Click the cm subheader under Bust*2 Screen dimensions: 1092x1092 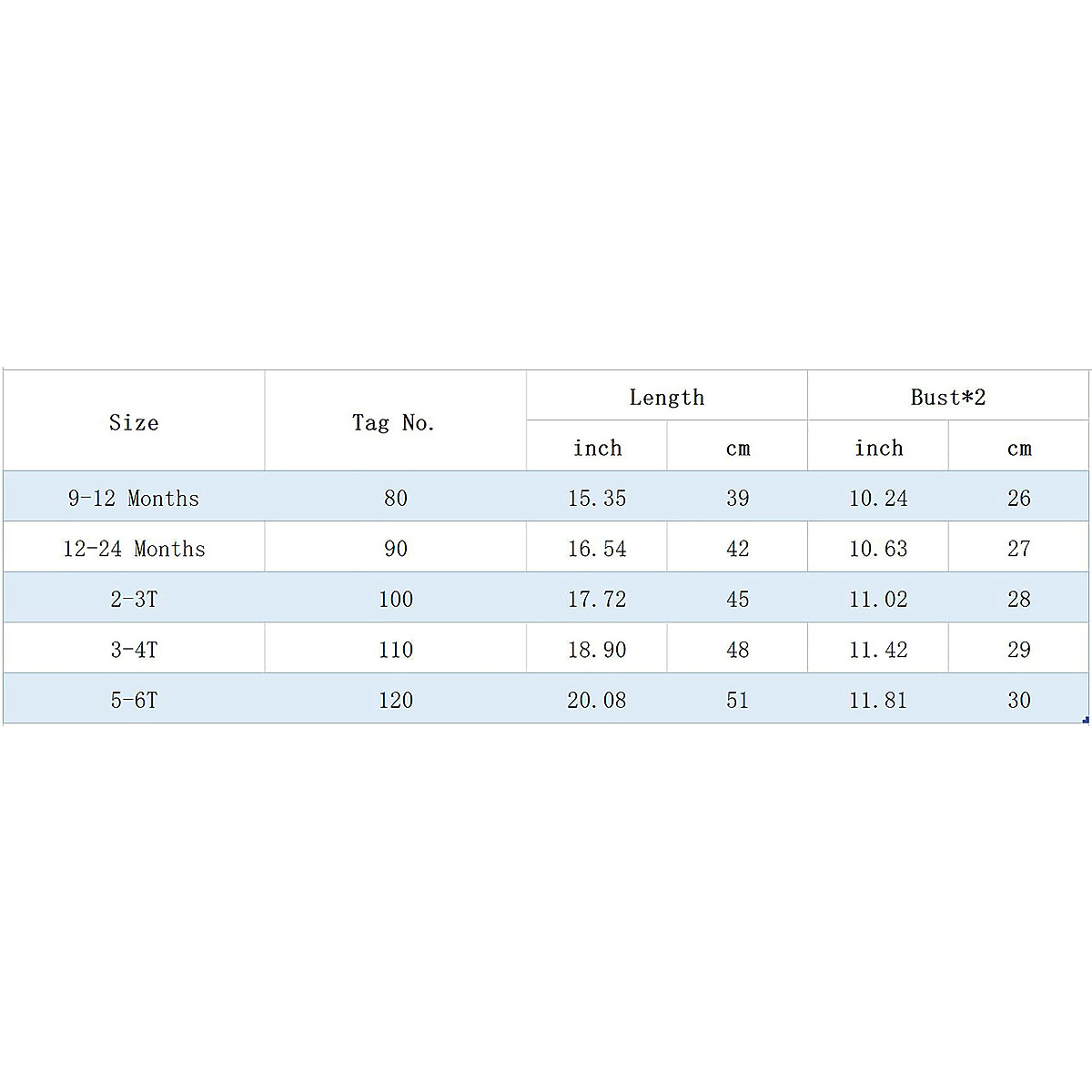point(1018,448)
